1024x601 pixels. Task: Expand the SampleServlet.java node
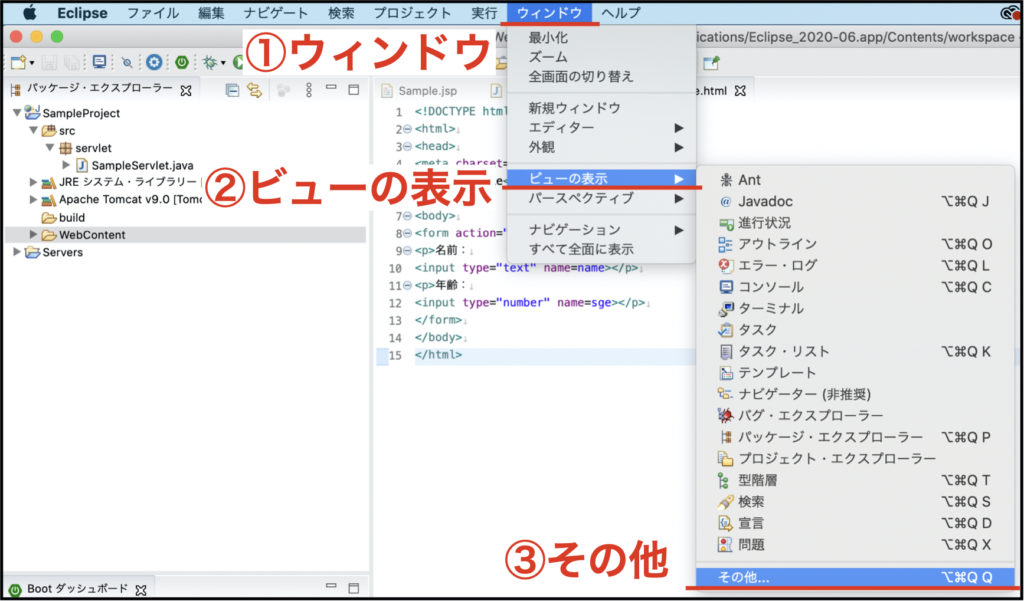[67, 165]
